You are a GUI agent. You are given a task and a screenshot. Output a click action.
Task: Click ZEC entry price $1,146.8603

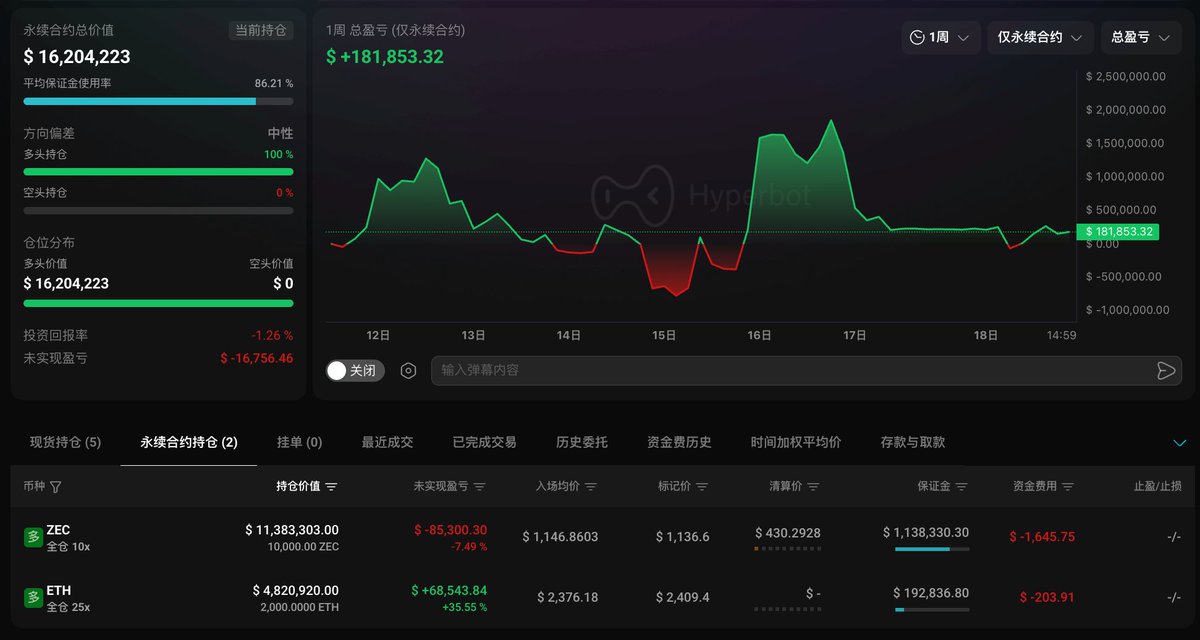click(x=560, y=537)
